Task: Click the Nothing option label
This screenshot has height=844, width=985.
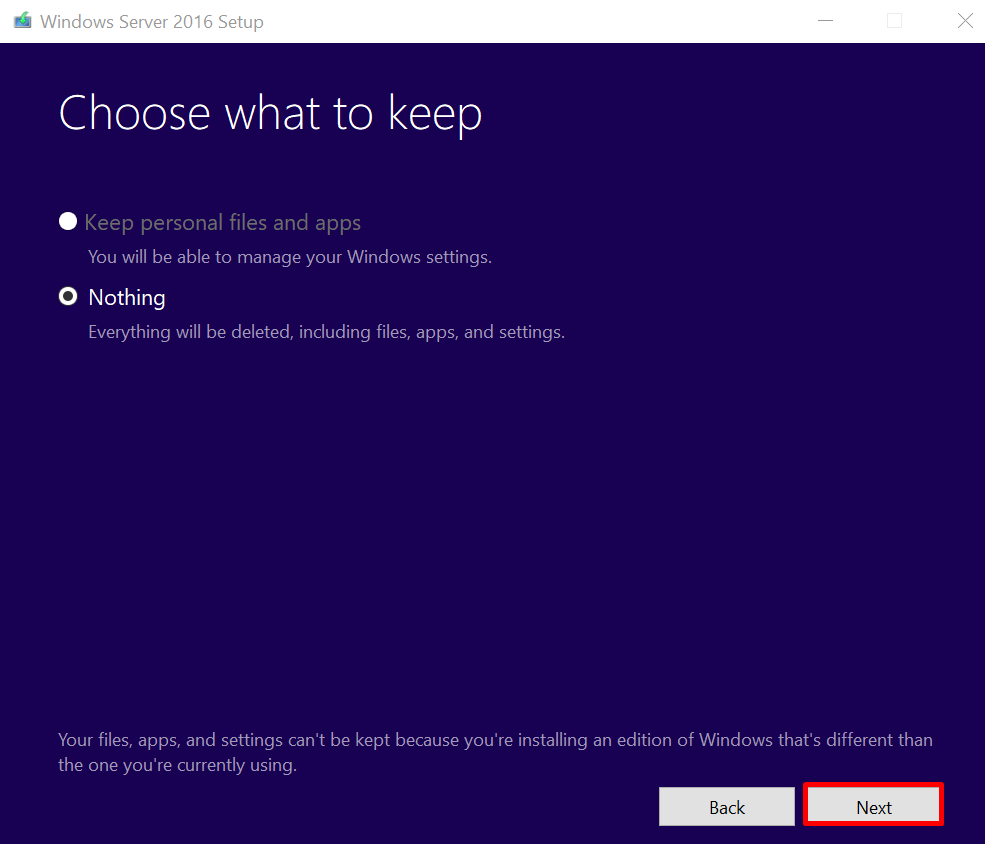Action: click(126, 297)
